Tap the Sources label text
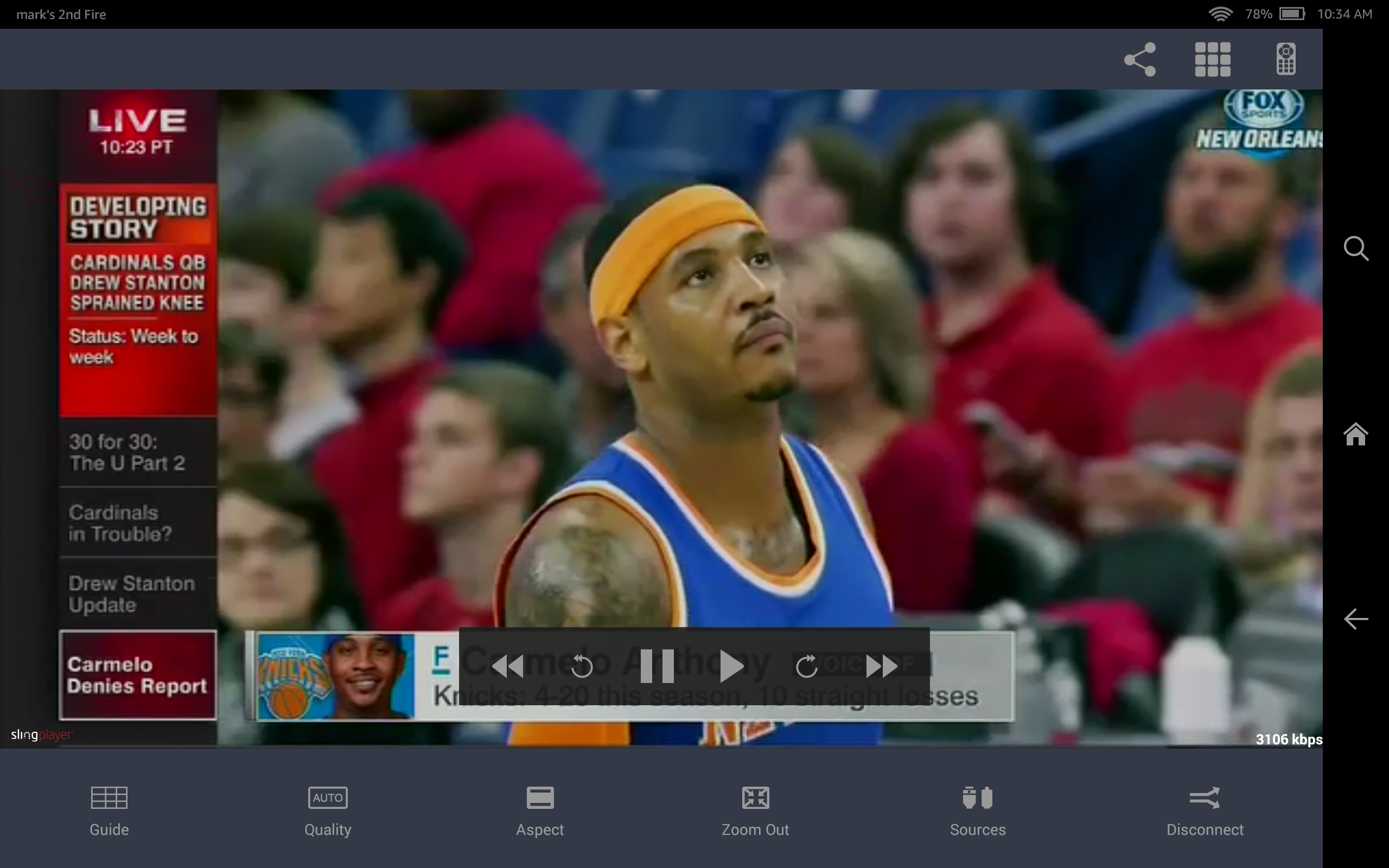Screen dimensions: 1389x868 (978, 829)
